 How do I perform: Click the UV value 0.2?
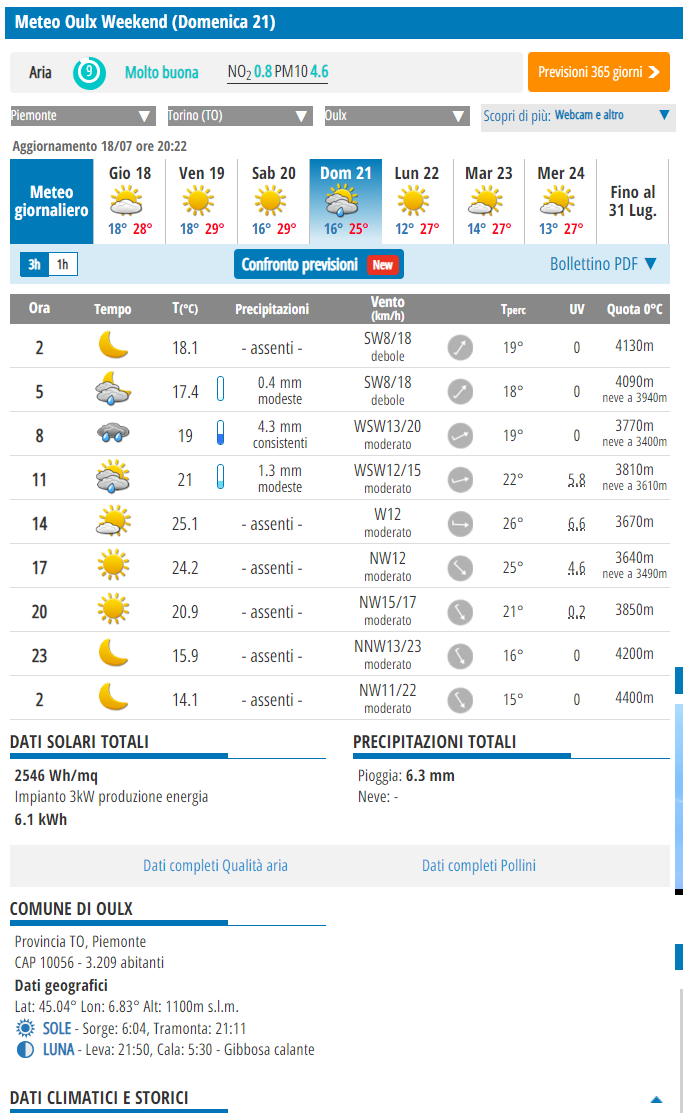(x=577, y=612)
